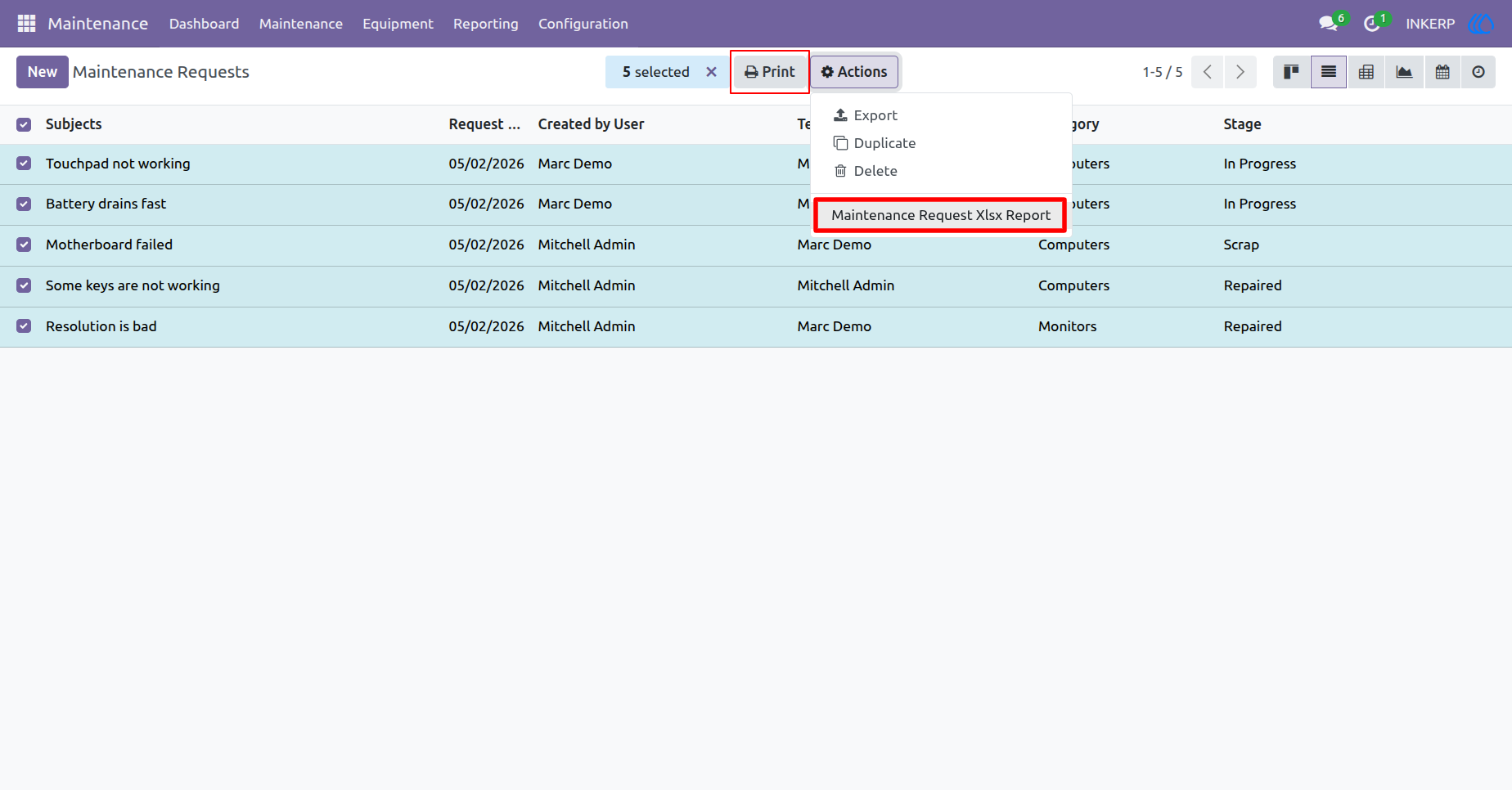Clear the 5 selected records
The height and width of the screenshot is (790, 1512).
(x=712, y=72)
